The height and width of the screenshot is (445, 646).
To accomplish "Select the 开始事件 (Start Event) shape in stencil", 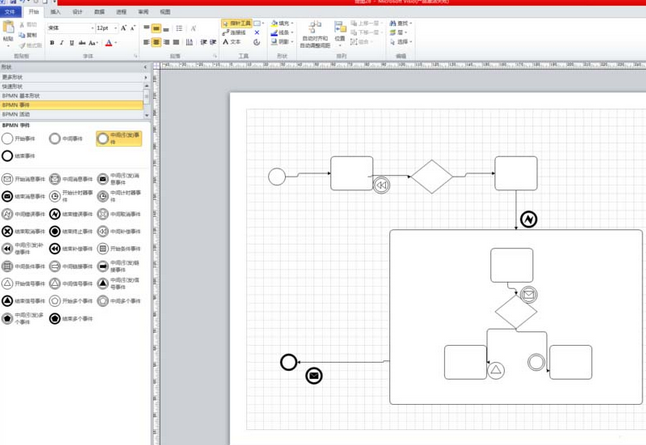I will (8, 139).
